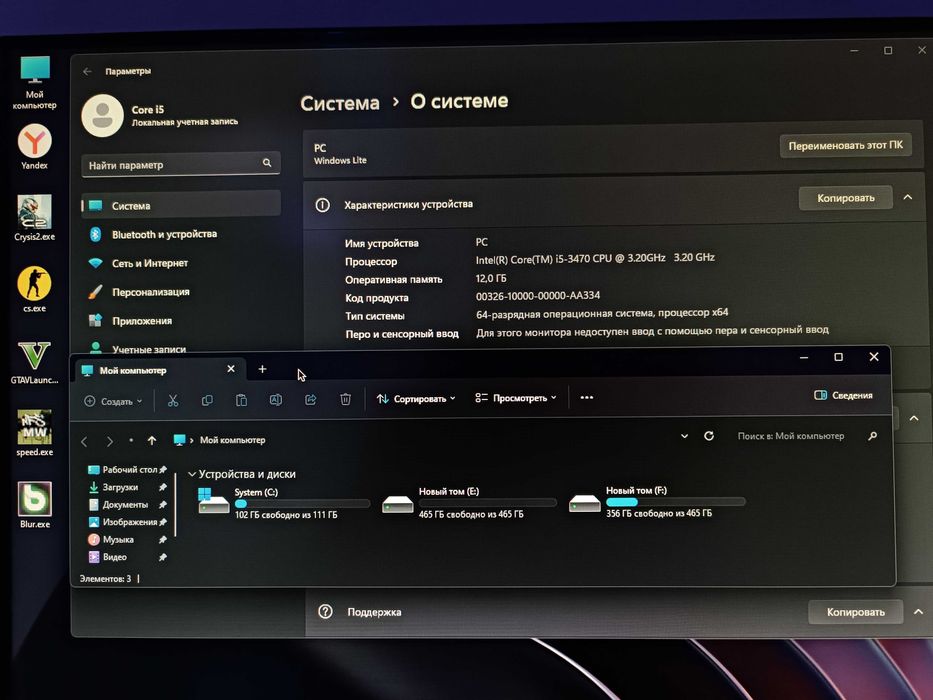This screenshot has width=933, height=700.
Task: Open Сеть и Интернет settings
Action: [181, 263]
